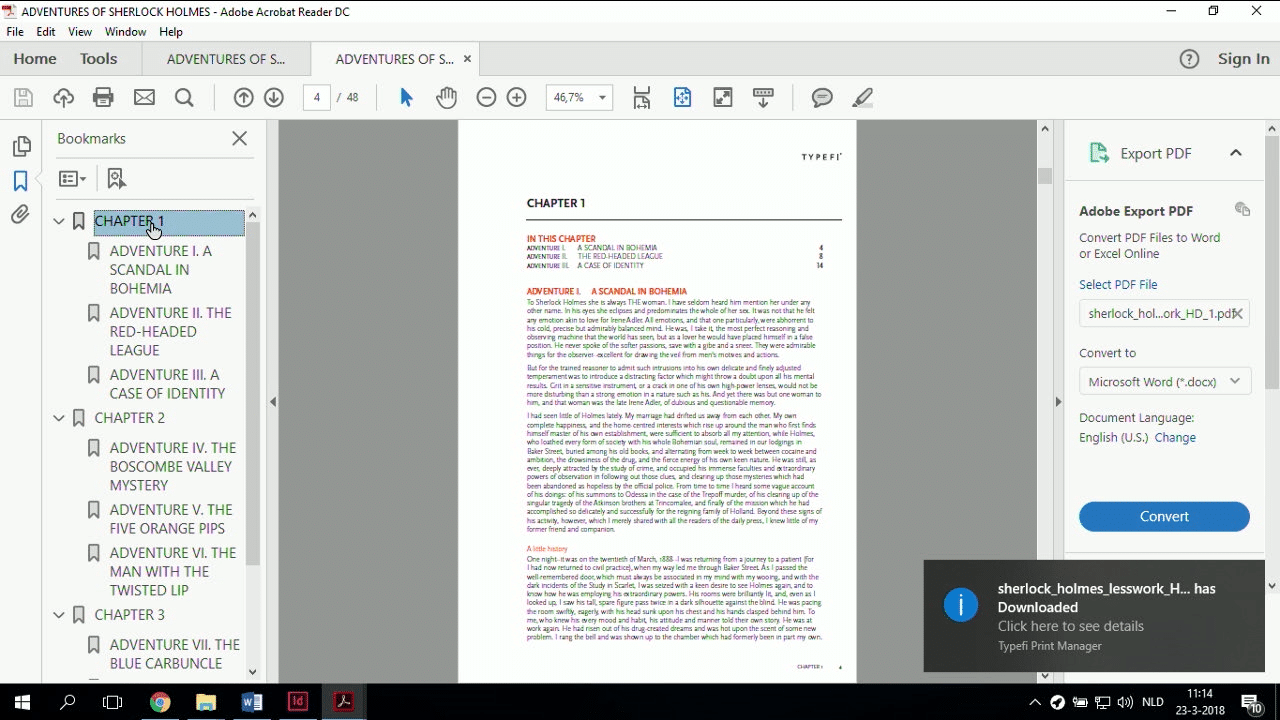Toggle the Bookmarks panel icon

pos(21,181)
